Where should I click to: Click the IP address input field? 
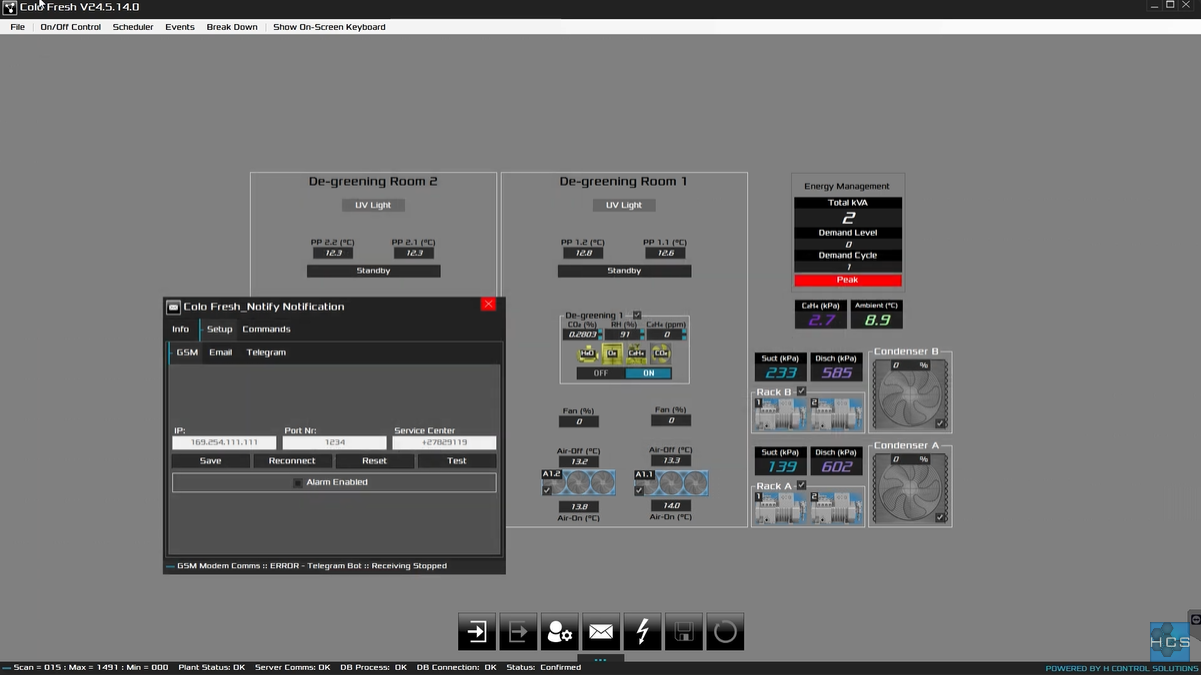(224, 442)
